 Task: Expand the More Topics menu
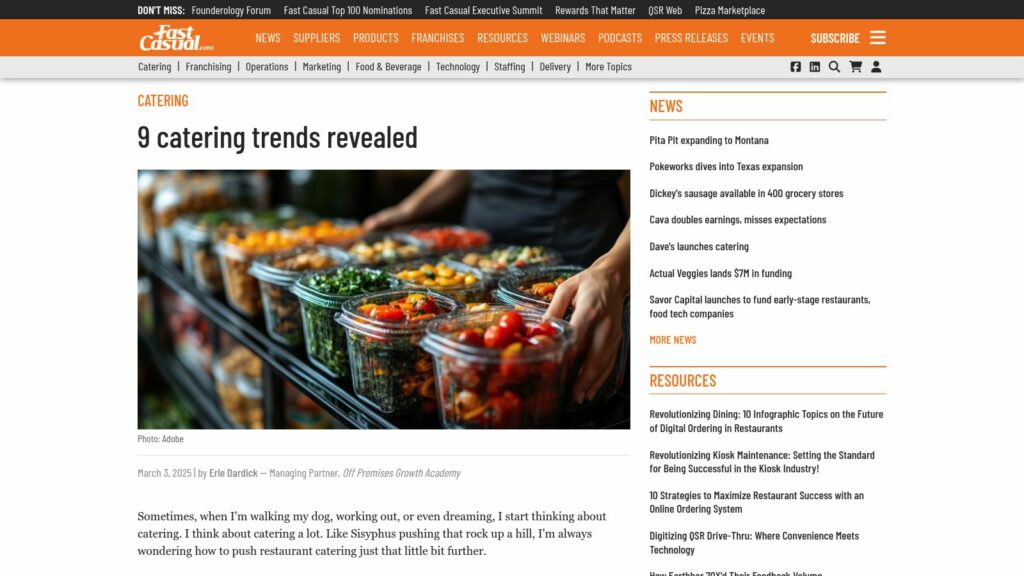[x=608, y=67]
